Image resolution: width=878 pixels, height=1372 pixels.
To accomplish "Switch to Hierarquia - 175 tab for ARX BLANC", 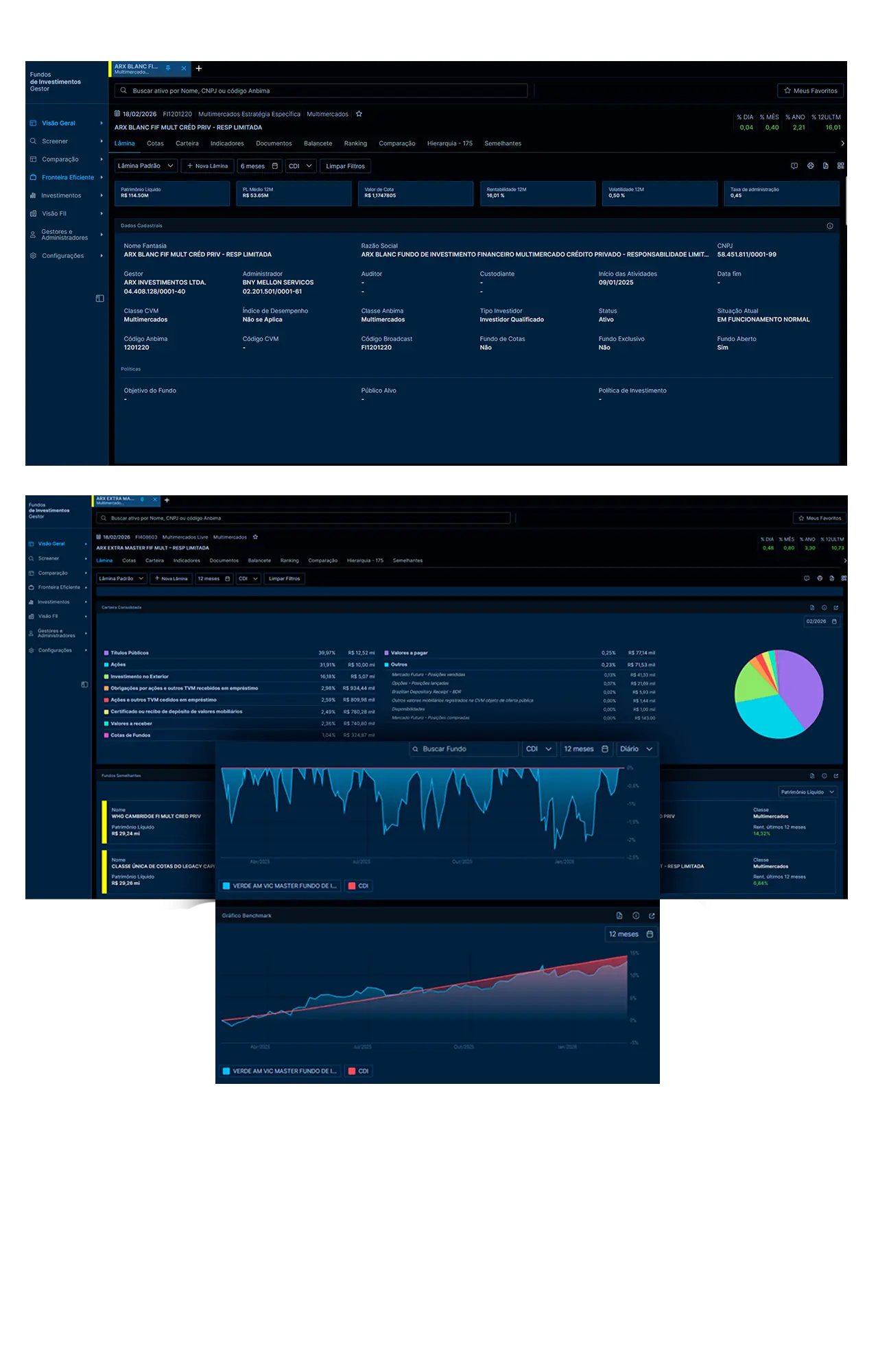I will point(449,143).
